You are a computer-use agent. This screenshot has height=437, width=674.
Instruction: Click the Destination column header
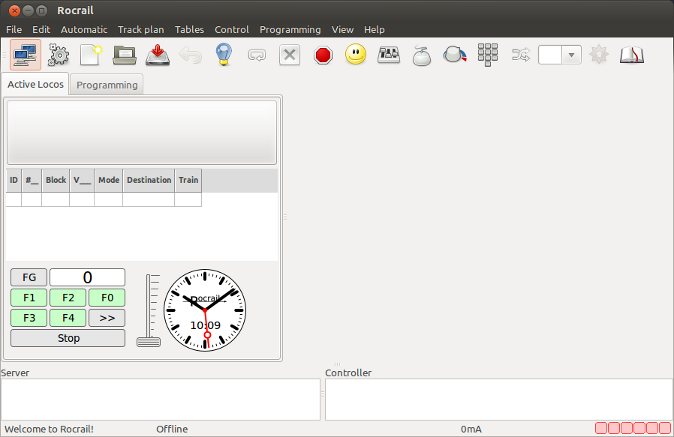(x=148, y=180)
